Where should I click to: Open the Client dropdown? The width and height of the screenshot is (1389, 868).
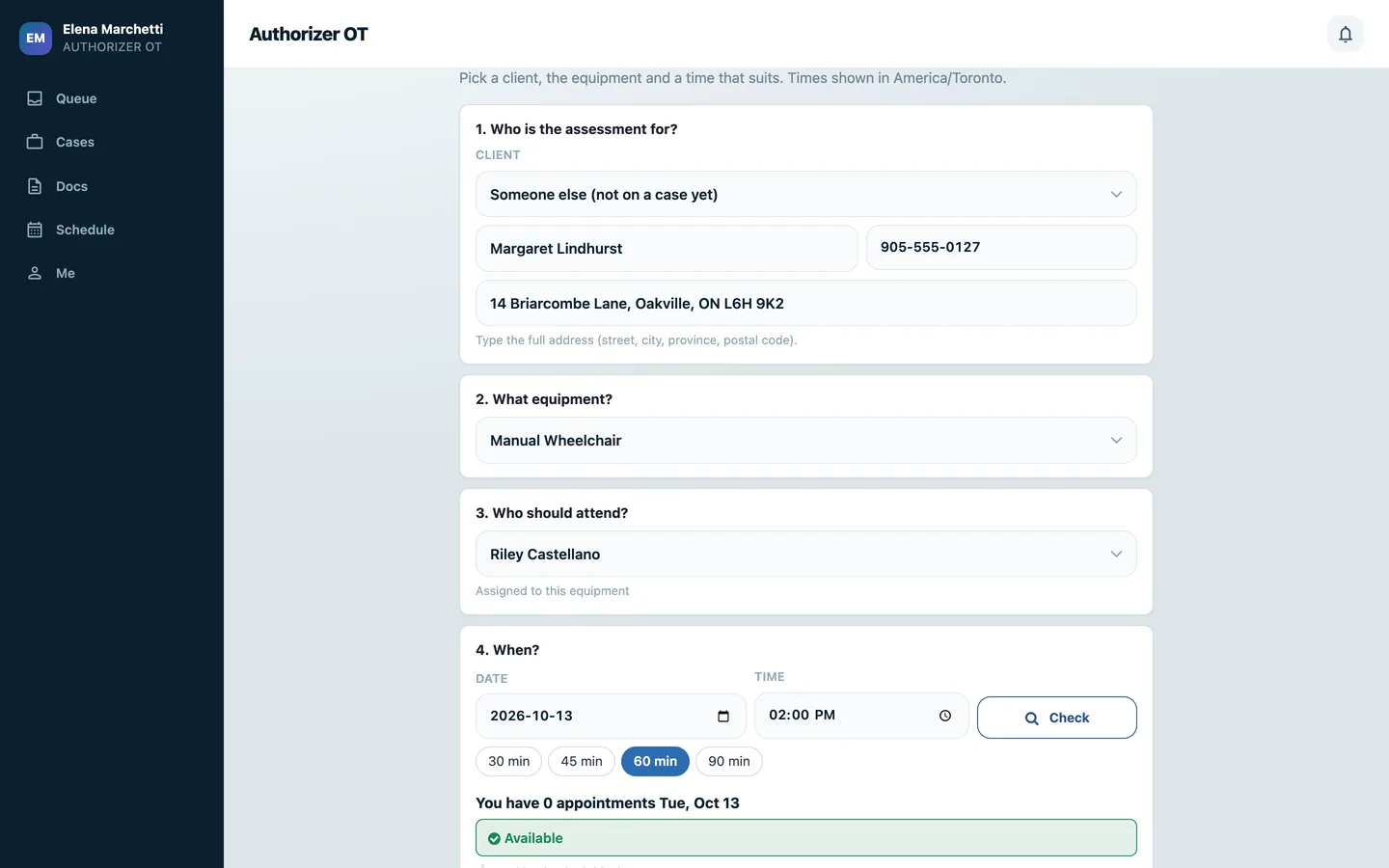[805, 194]
